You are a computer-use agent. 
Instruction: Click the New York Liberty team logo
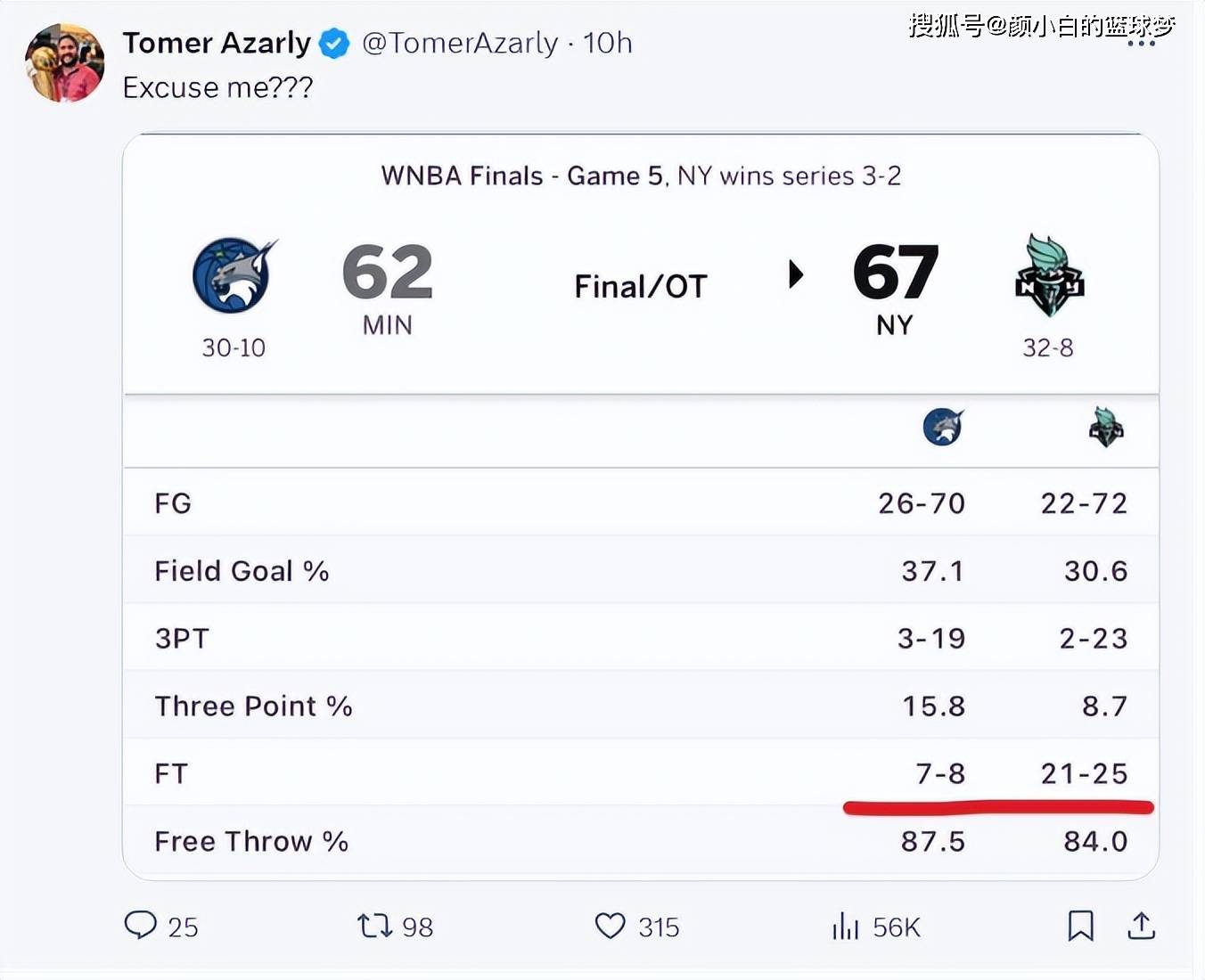(x=1049, y=275)
